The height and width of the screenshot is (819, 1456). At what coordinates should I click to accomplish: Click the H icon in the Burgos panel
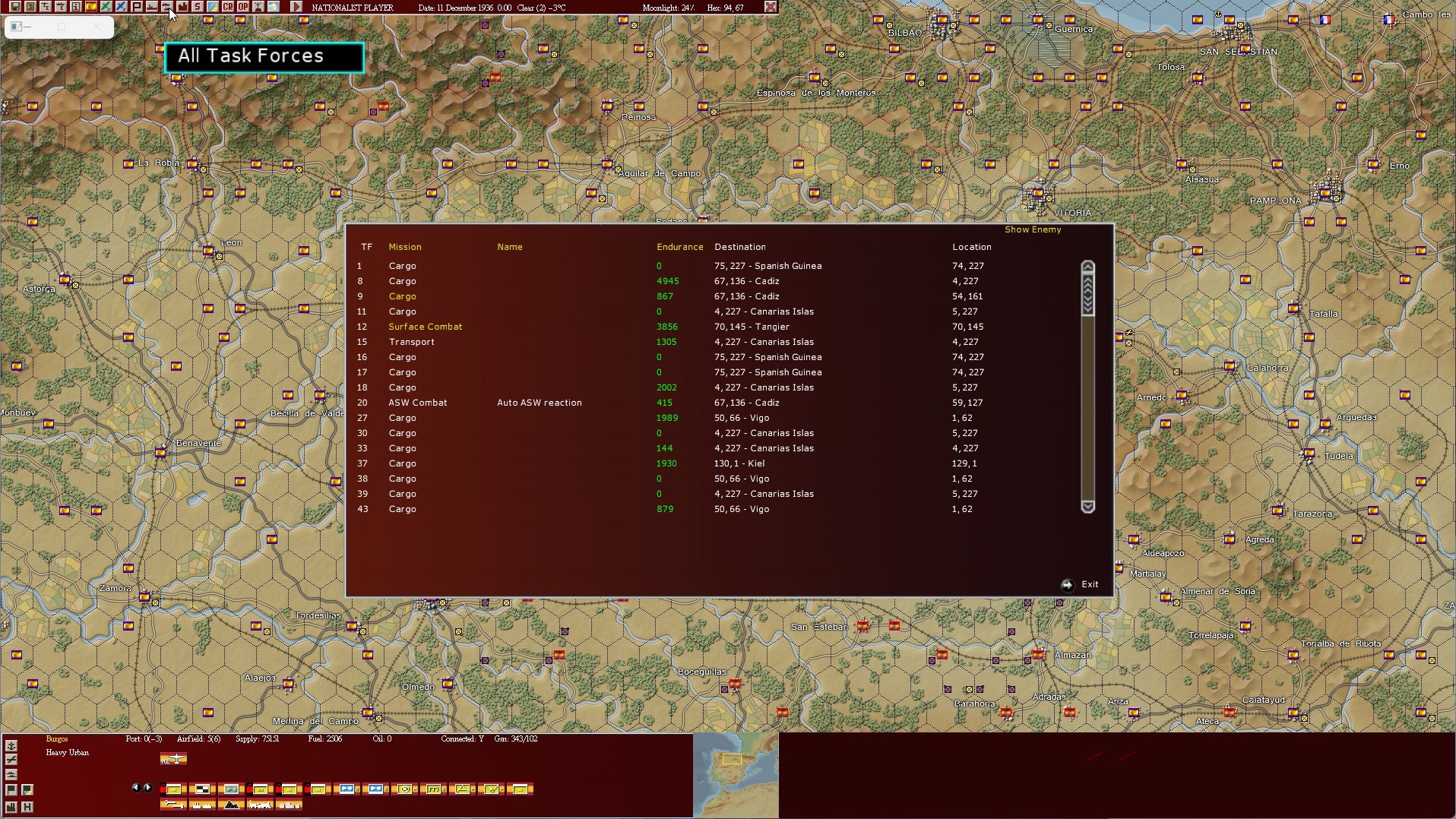pyautogui.click(x=27, y=807)
